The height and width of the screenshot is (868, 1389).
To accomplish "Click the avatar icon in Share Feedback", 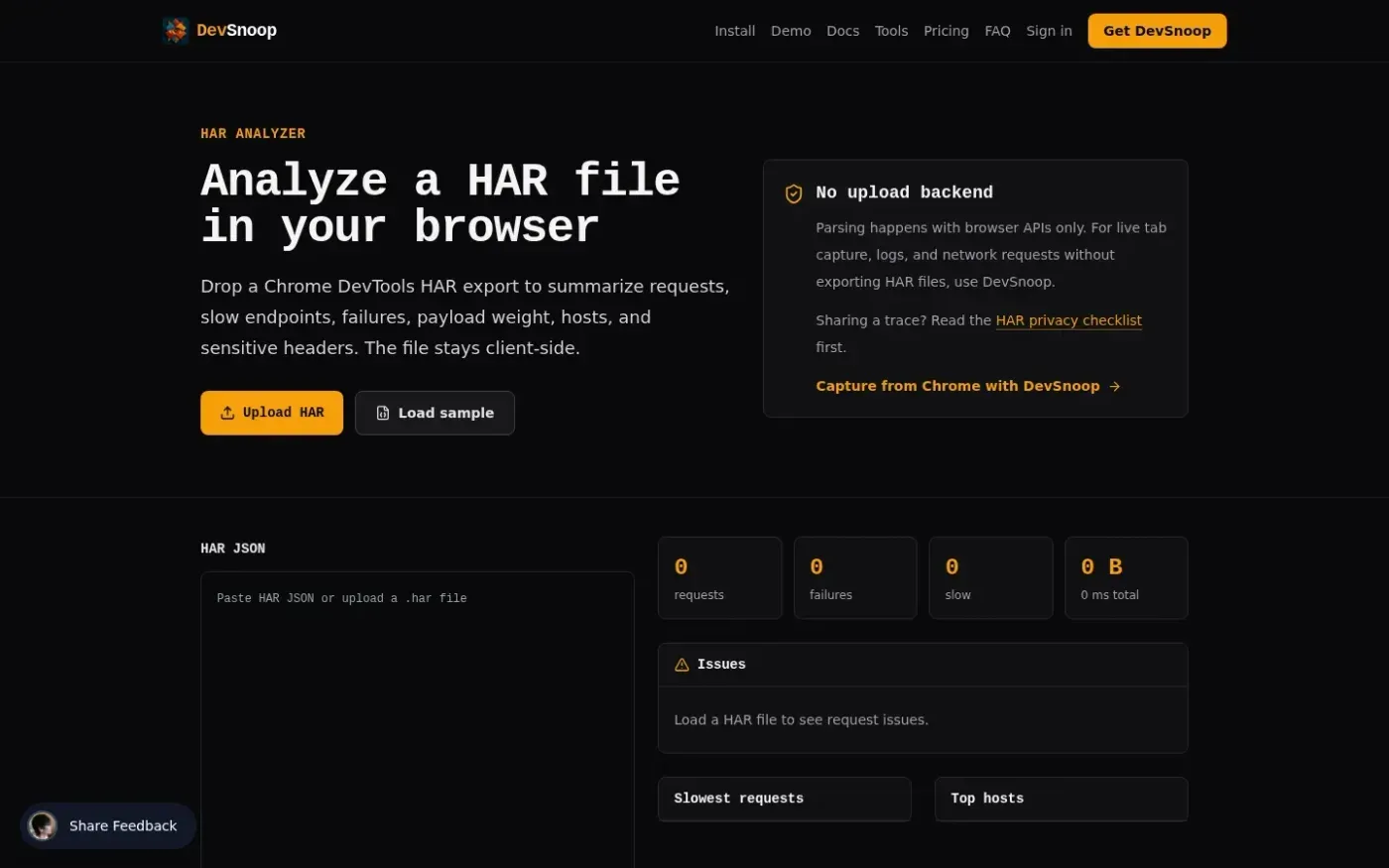I will click(43, 825).
